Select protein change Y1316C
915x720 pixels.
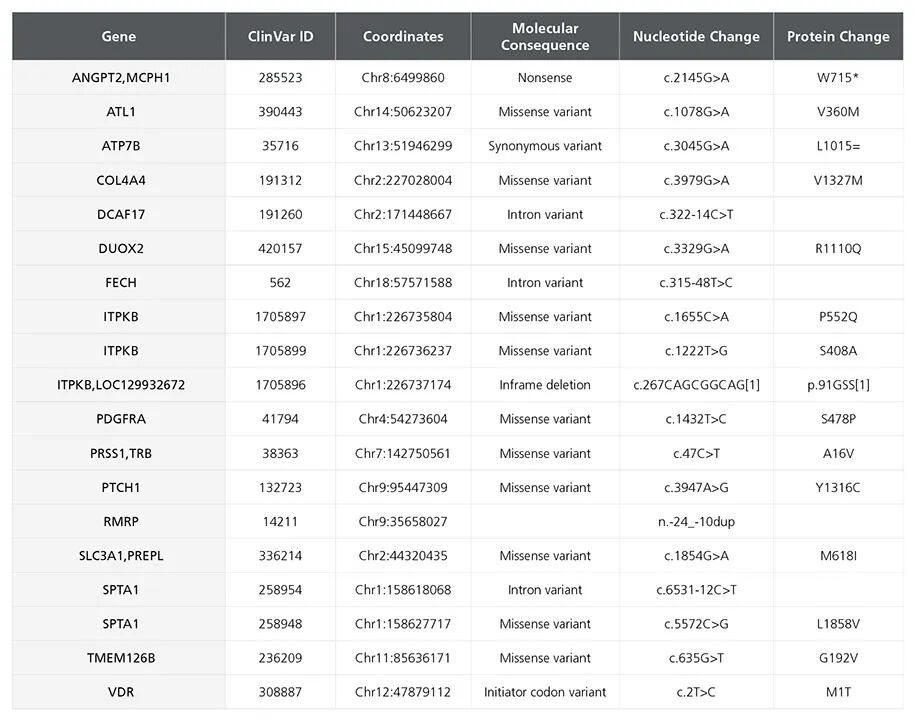[x=838, y=487]
